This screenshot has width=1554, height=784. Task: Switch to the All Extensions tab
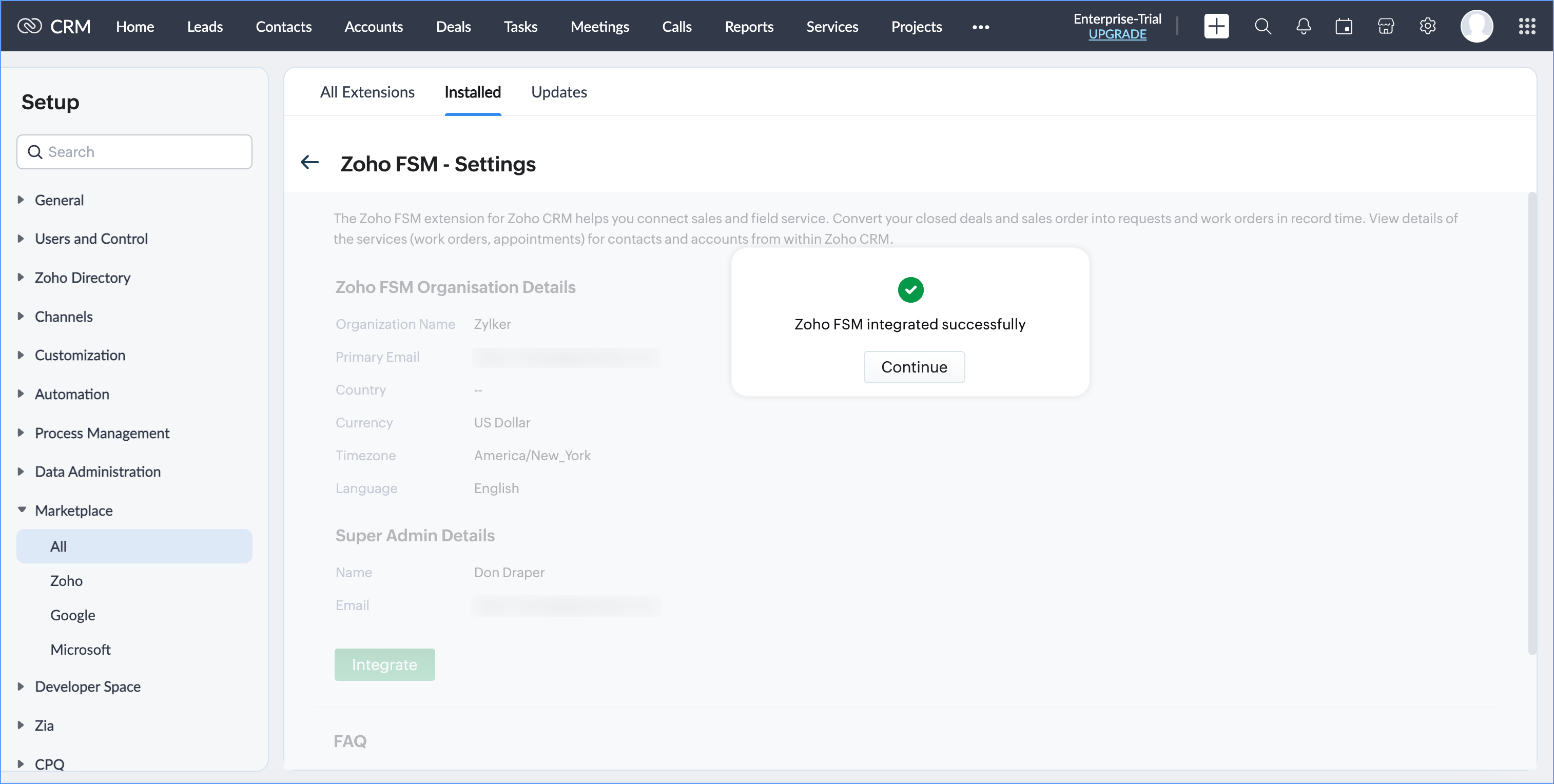coord(367,92)
